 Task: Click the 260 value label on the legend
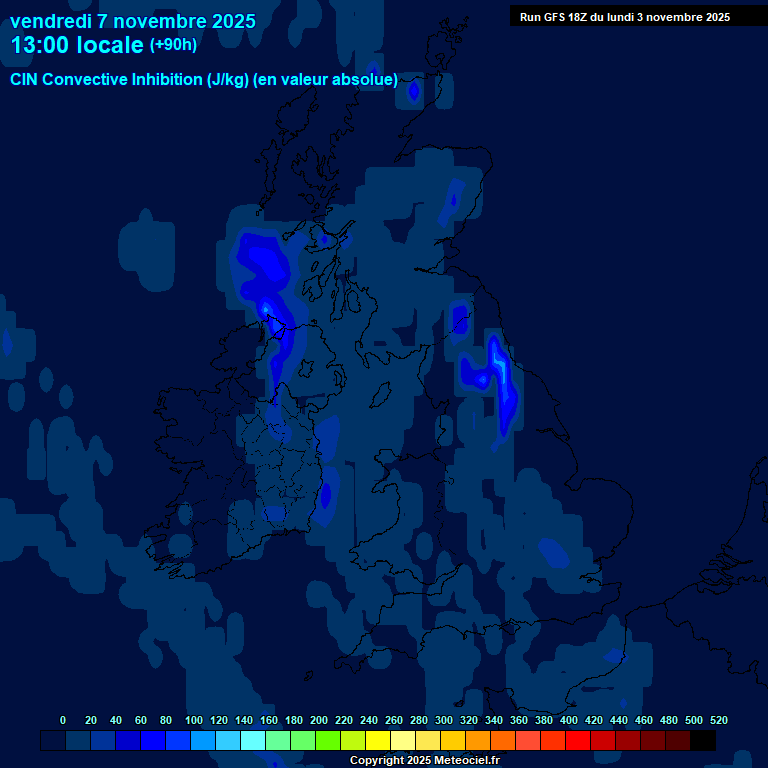point(393,720)
